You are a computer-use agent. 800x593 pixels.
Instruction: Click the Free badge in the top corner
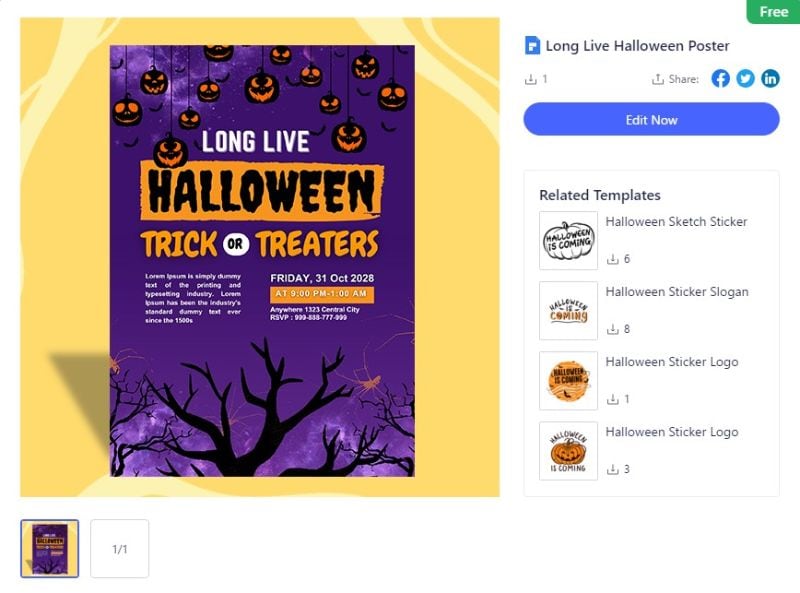[x=773, y=12]
